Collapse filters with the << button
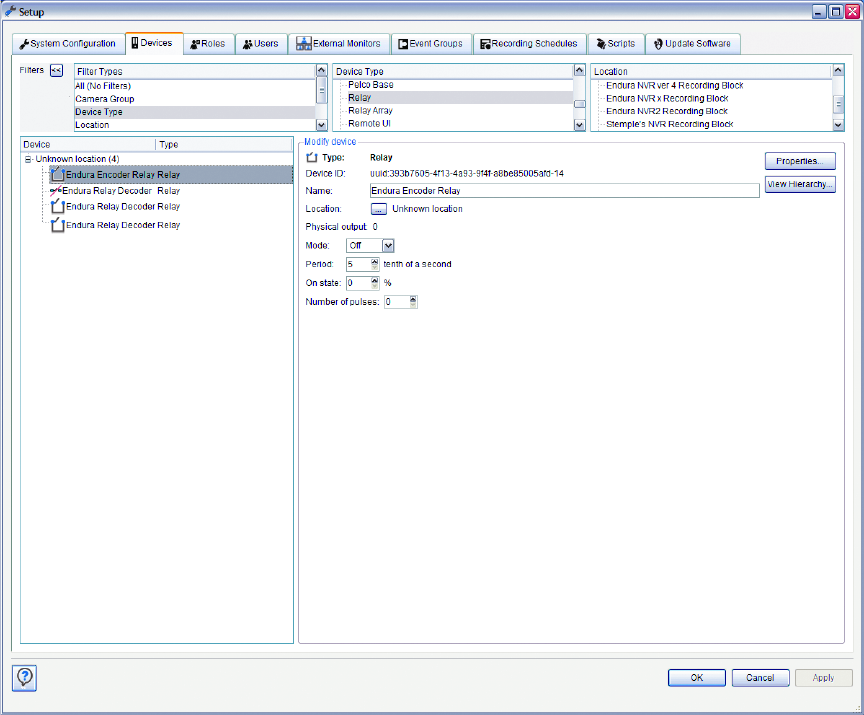The image size is (864, 715). pos(57,71)
